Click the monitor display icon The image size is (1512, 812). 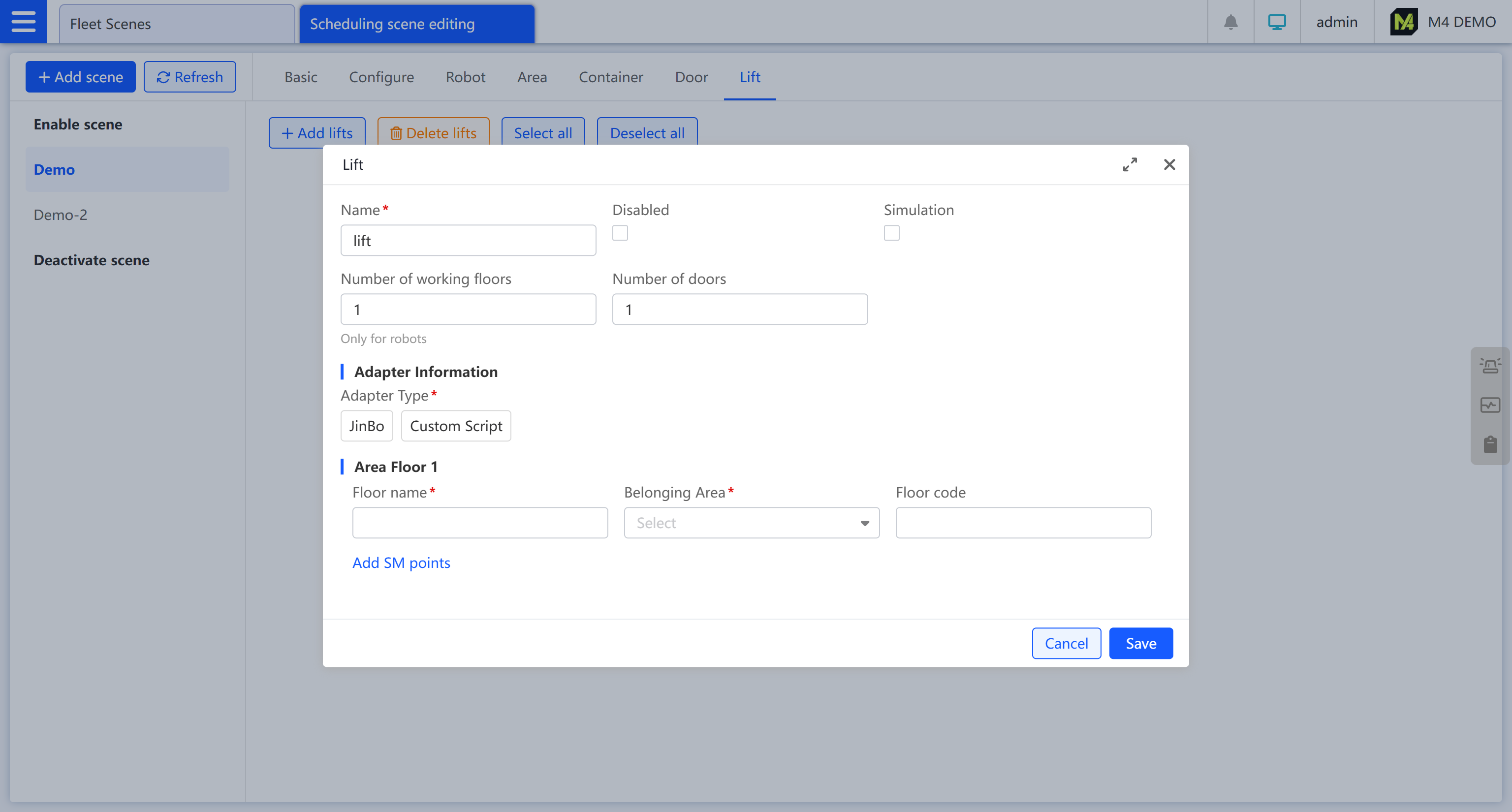pyautogui.click(x=1277, y=22)
